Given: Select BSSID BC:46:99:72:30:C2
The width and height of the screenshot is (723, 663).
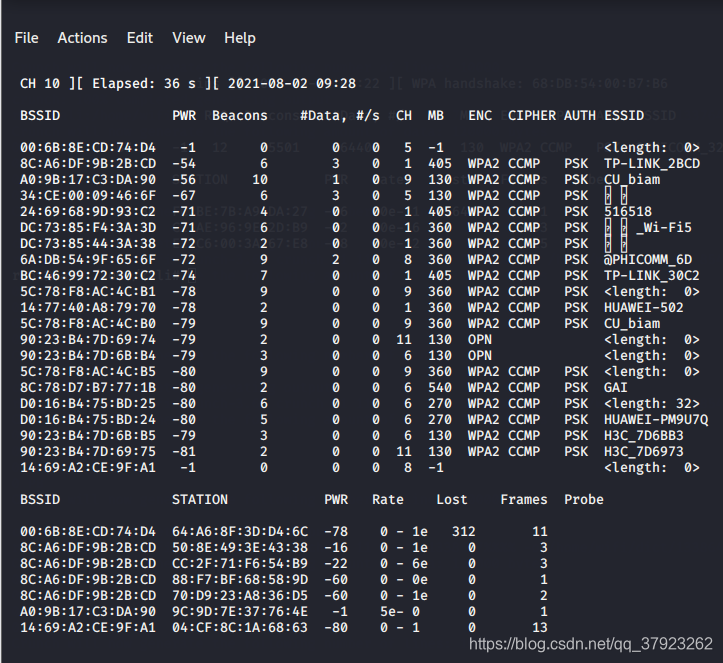Looking at the screenshot, I should (88, 276).
